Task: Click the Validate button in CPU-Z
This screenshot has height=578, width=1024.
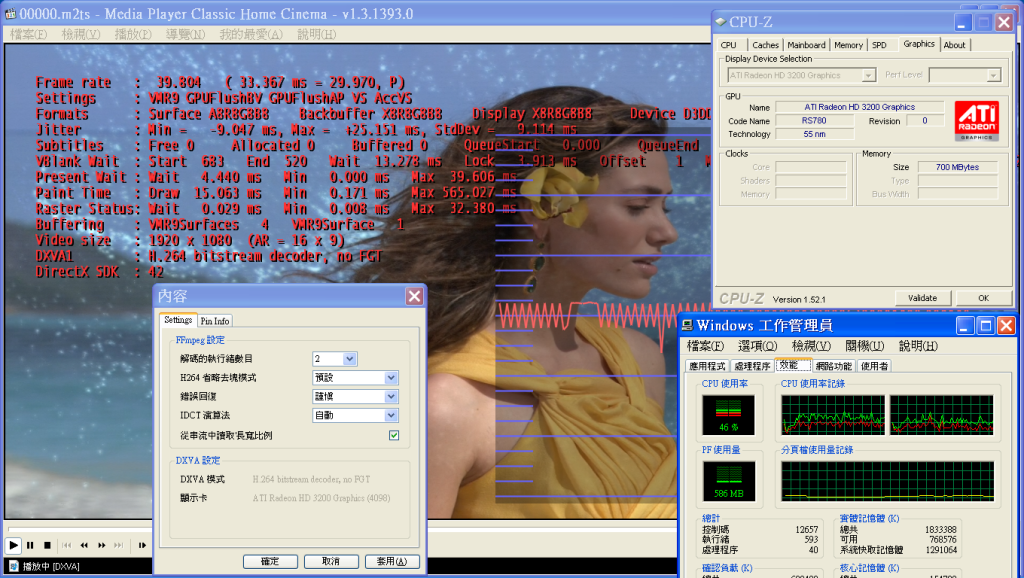Action: pos(922,298)
